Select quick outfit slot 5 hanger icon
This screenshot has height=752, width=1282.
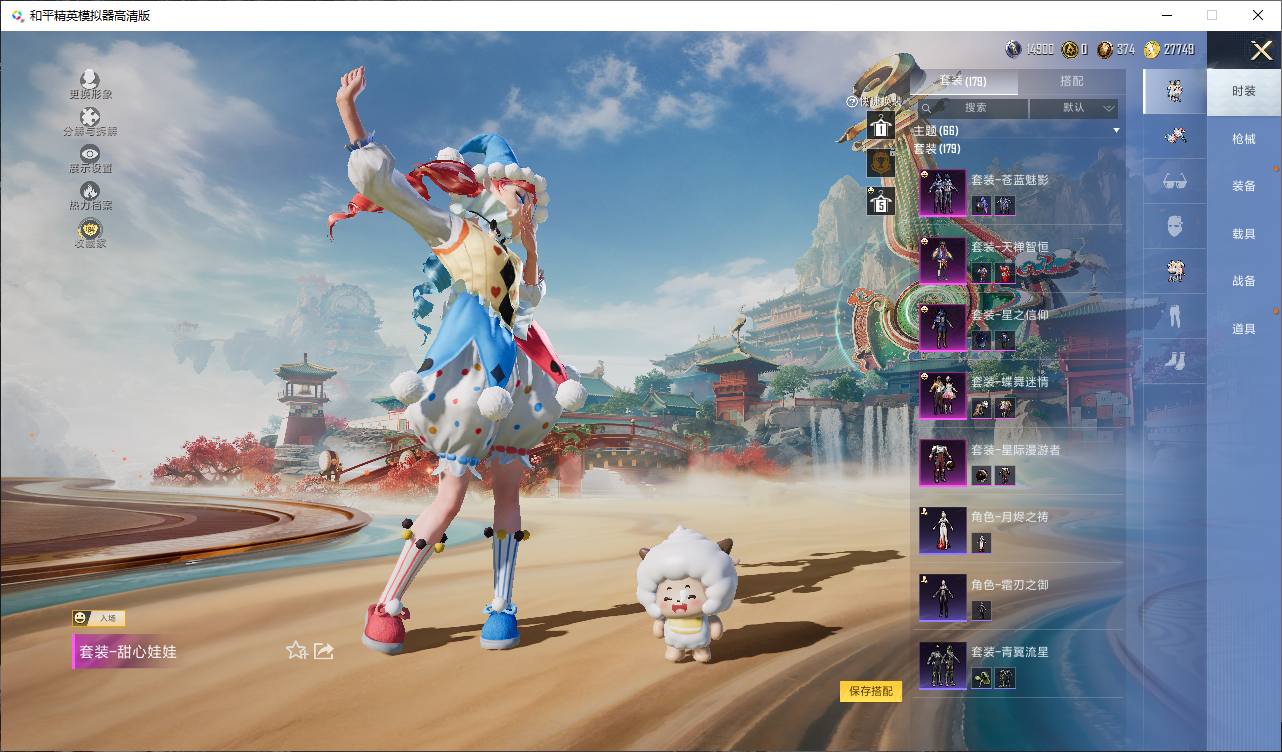(x=880, y=201)
